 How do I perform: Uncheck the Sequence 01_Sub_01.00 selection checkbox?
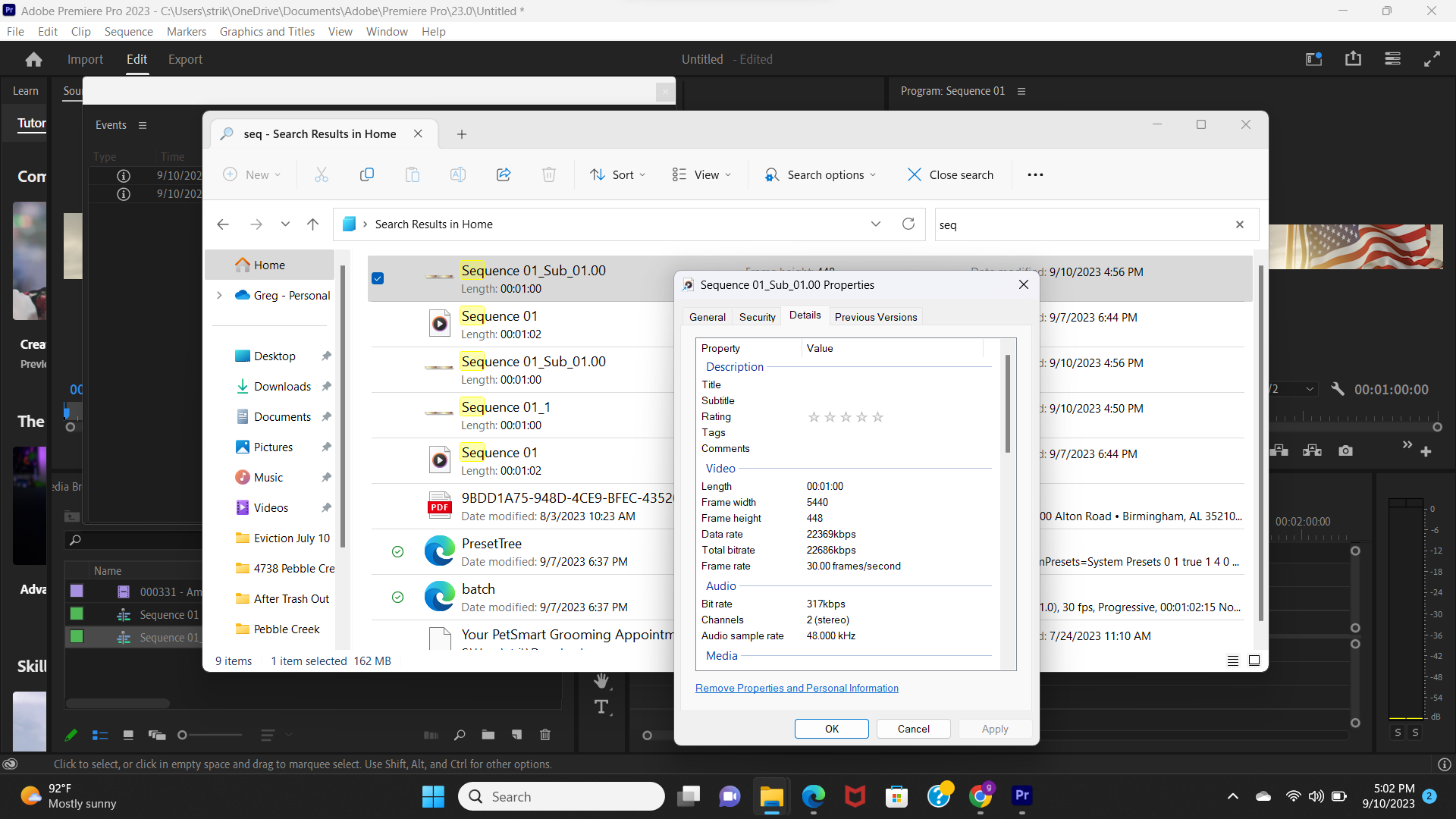(377, 278)
